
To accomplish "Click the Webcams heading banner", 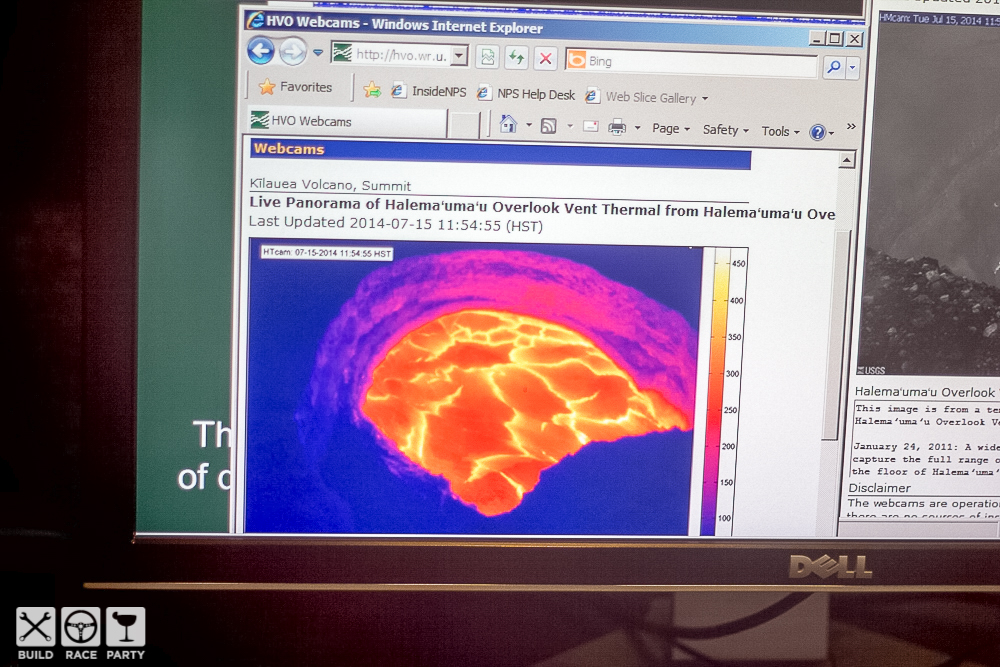I will point(500,154).
